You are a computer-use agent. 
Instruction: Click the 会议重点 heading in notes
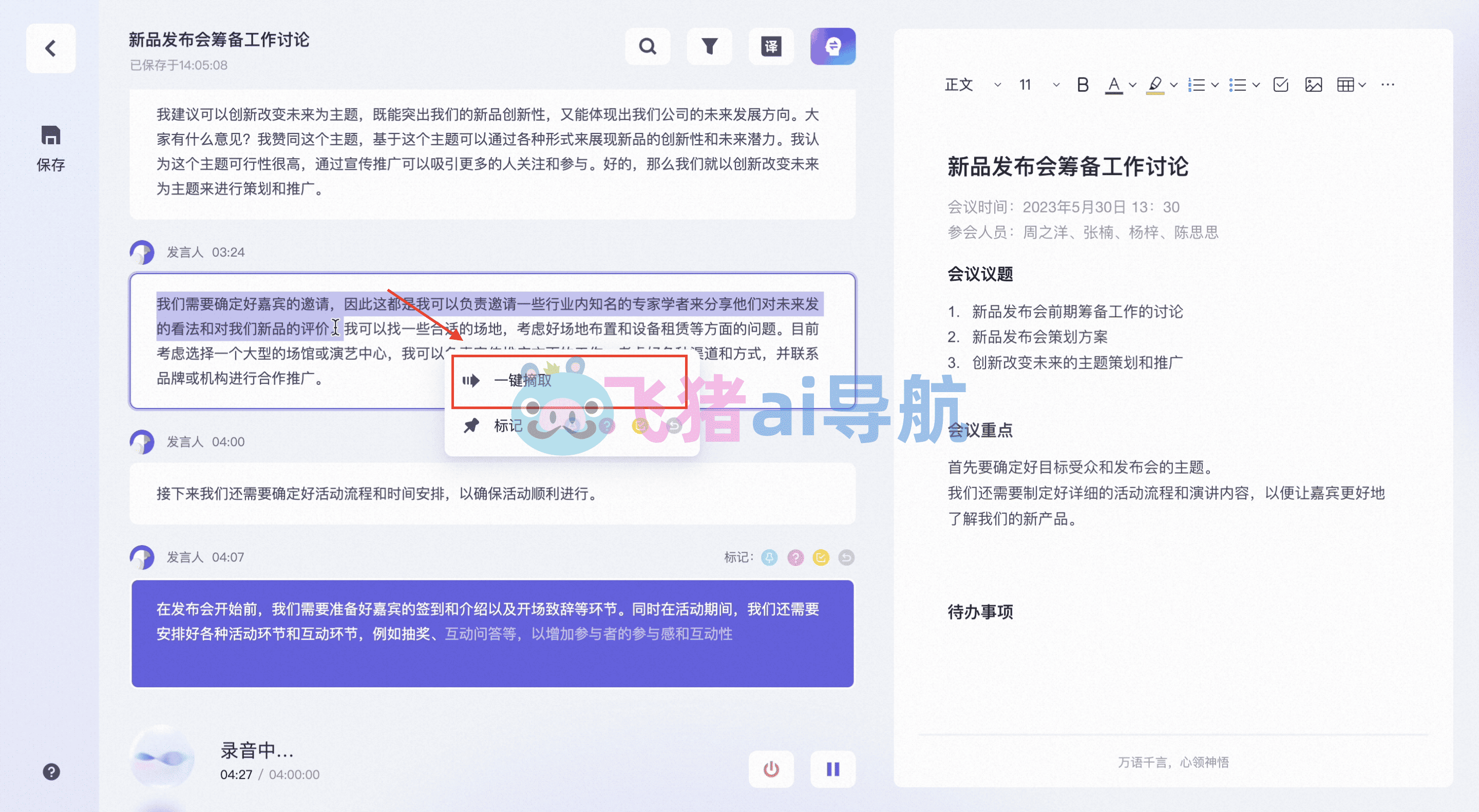coord(980,431)
